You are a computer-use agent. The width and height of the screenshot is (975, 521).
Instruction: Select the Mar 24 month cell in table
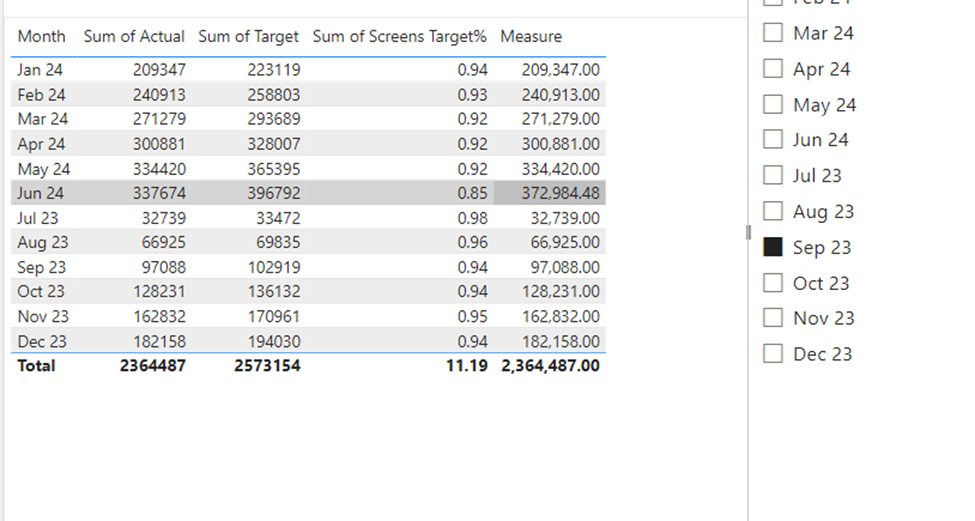(42, 119)
